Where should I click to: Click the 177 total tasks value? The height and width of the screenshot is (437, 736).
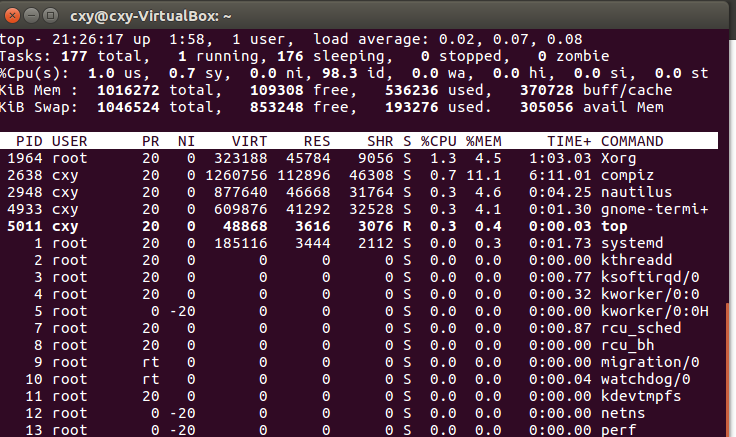coord(74,56)
